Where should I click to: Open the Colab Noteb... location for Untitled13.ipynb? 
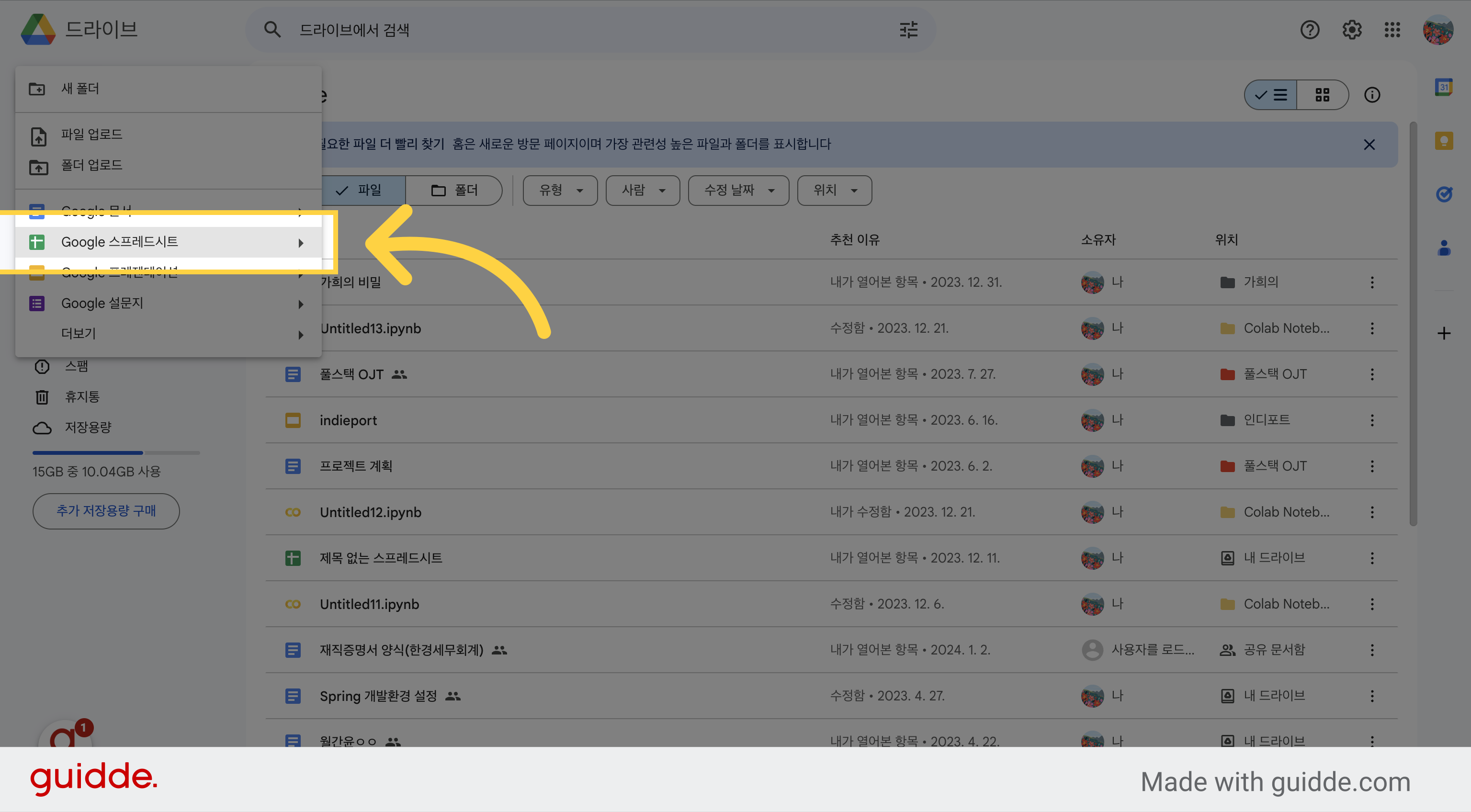coord(1275,328)
